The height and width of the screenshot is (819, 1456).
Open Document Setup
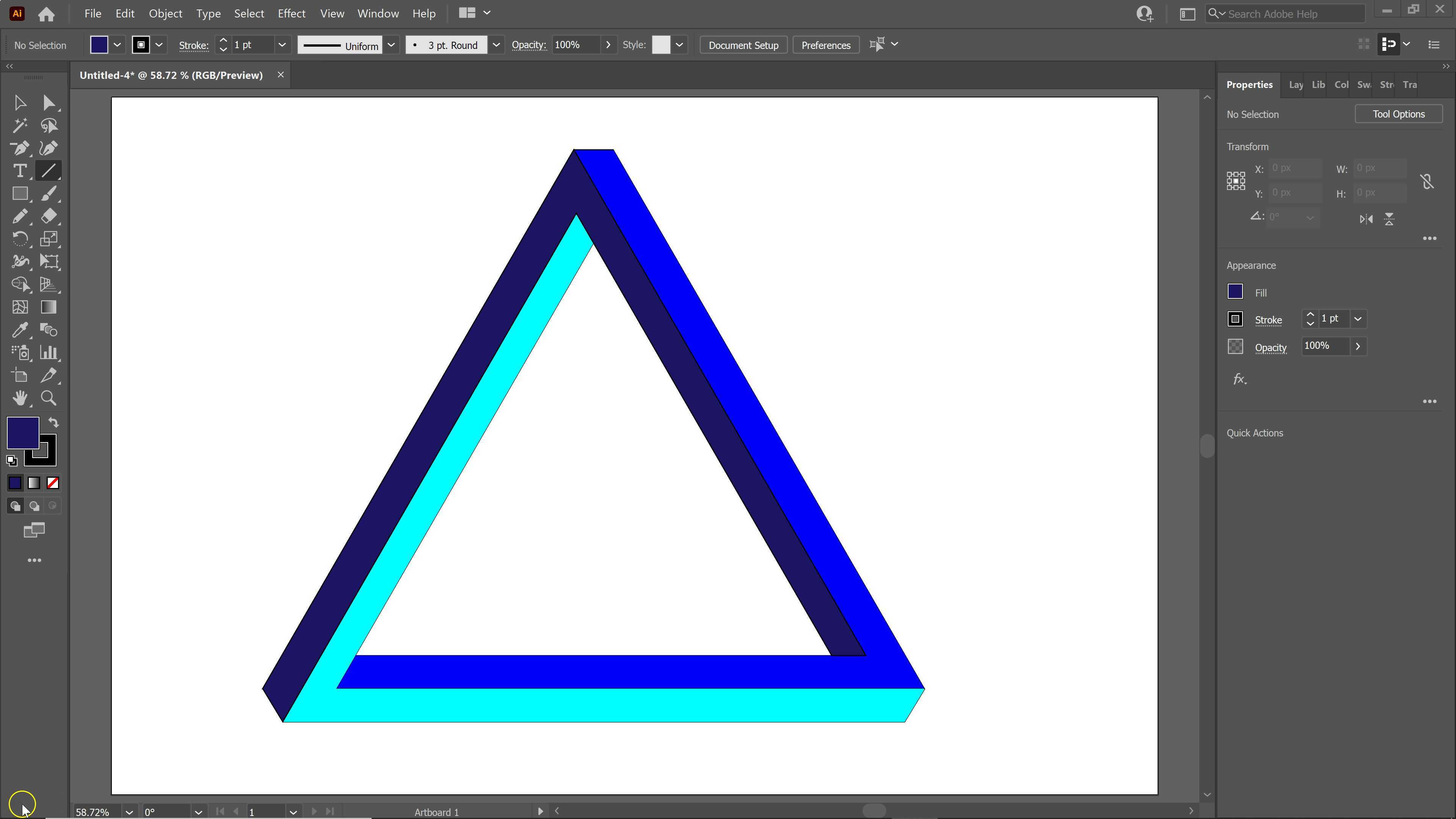[x=743, y=45]
